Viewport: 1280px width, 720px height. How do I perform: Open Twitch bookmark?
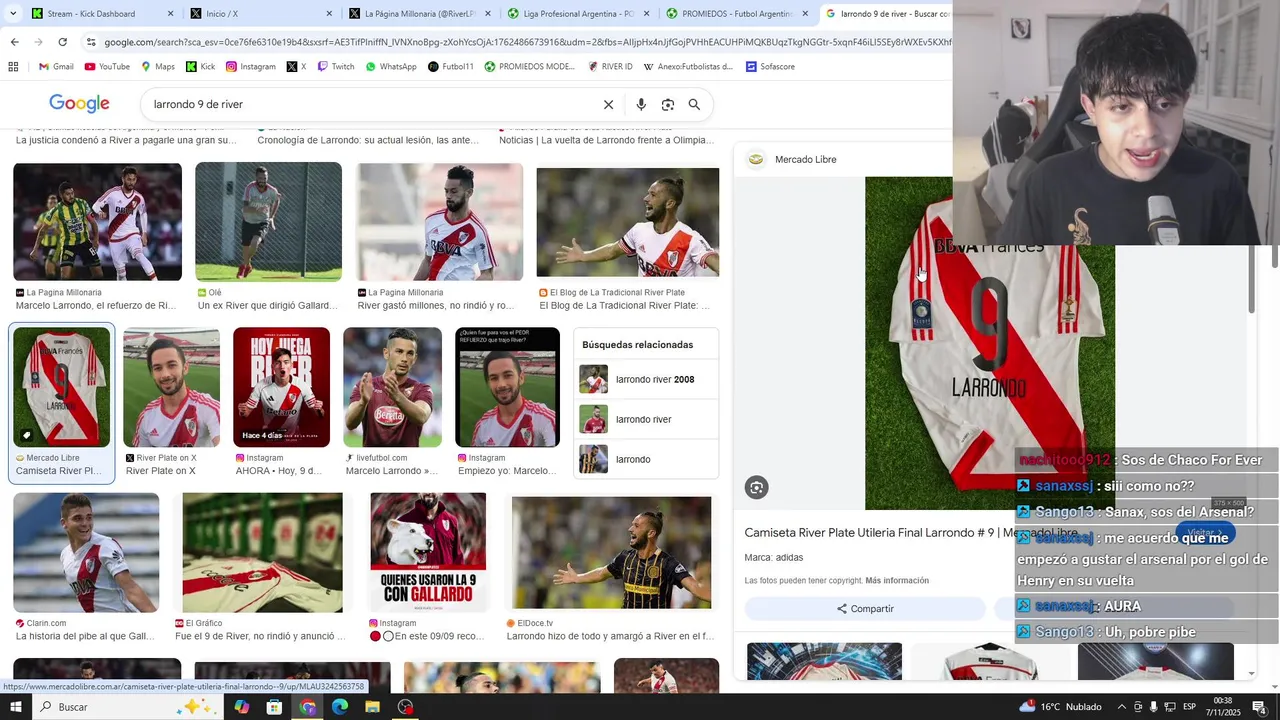[335, 67]
